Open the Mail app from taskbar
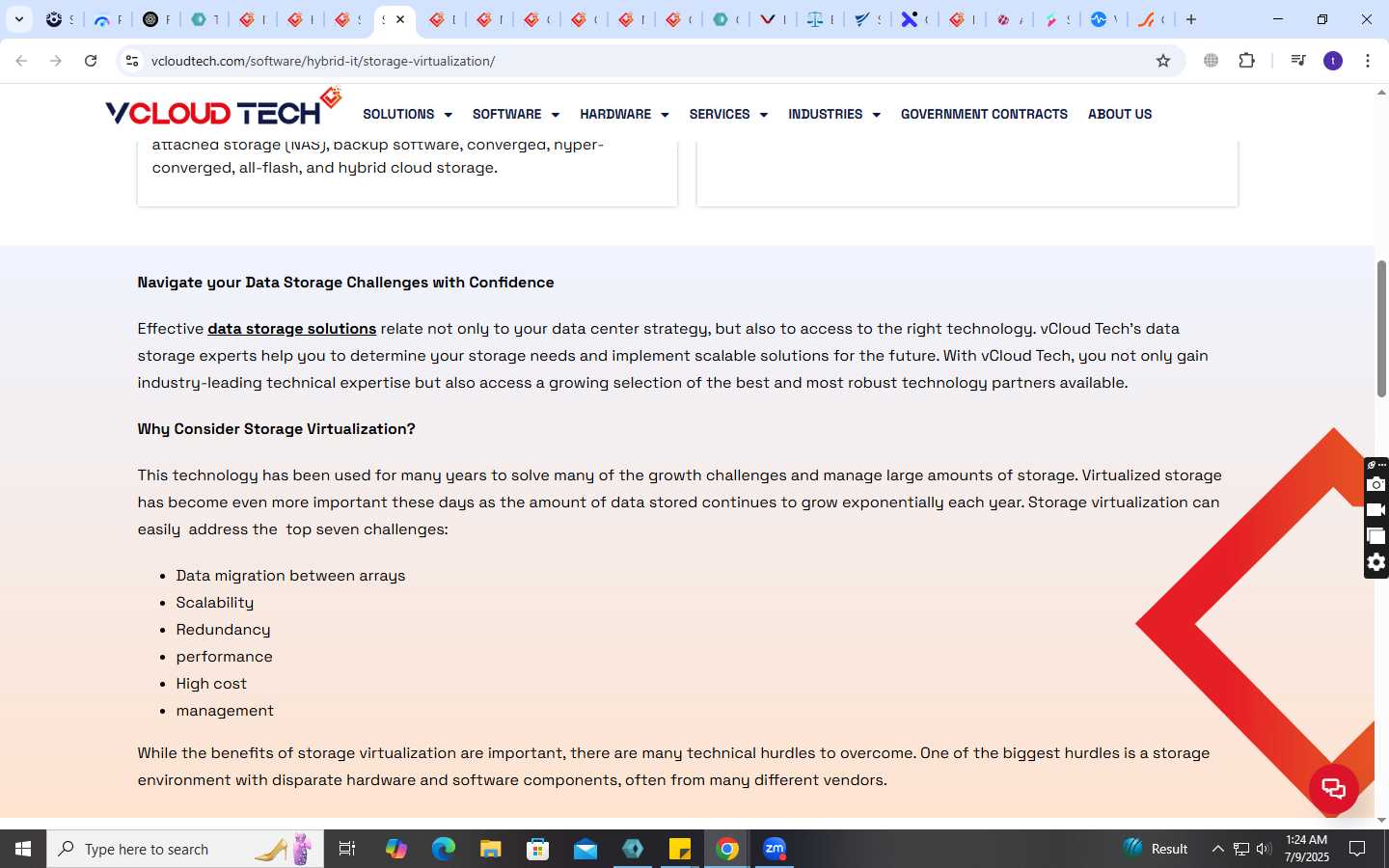The height and width of the screenshot is (868, 1389). (585, 849)
